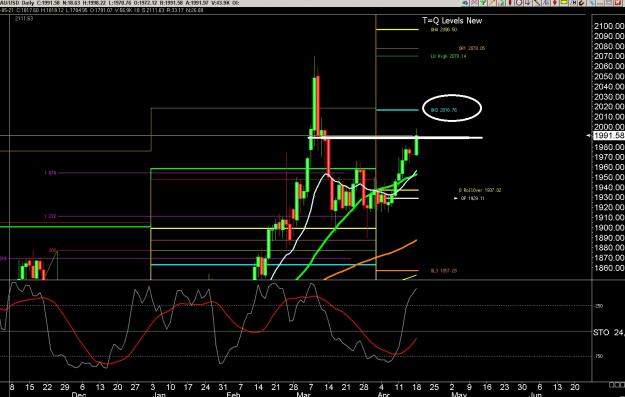
Task: Click the date tick labeled 15
Action: click(29, 387)
